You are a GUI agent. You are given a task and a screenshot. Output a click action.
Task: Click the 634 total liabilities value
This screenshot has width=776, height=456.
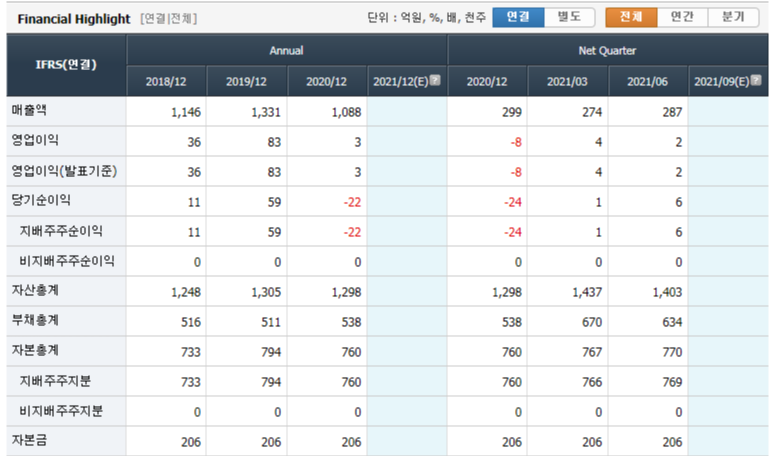click(x=672, y=322)
